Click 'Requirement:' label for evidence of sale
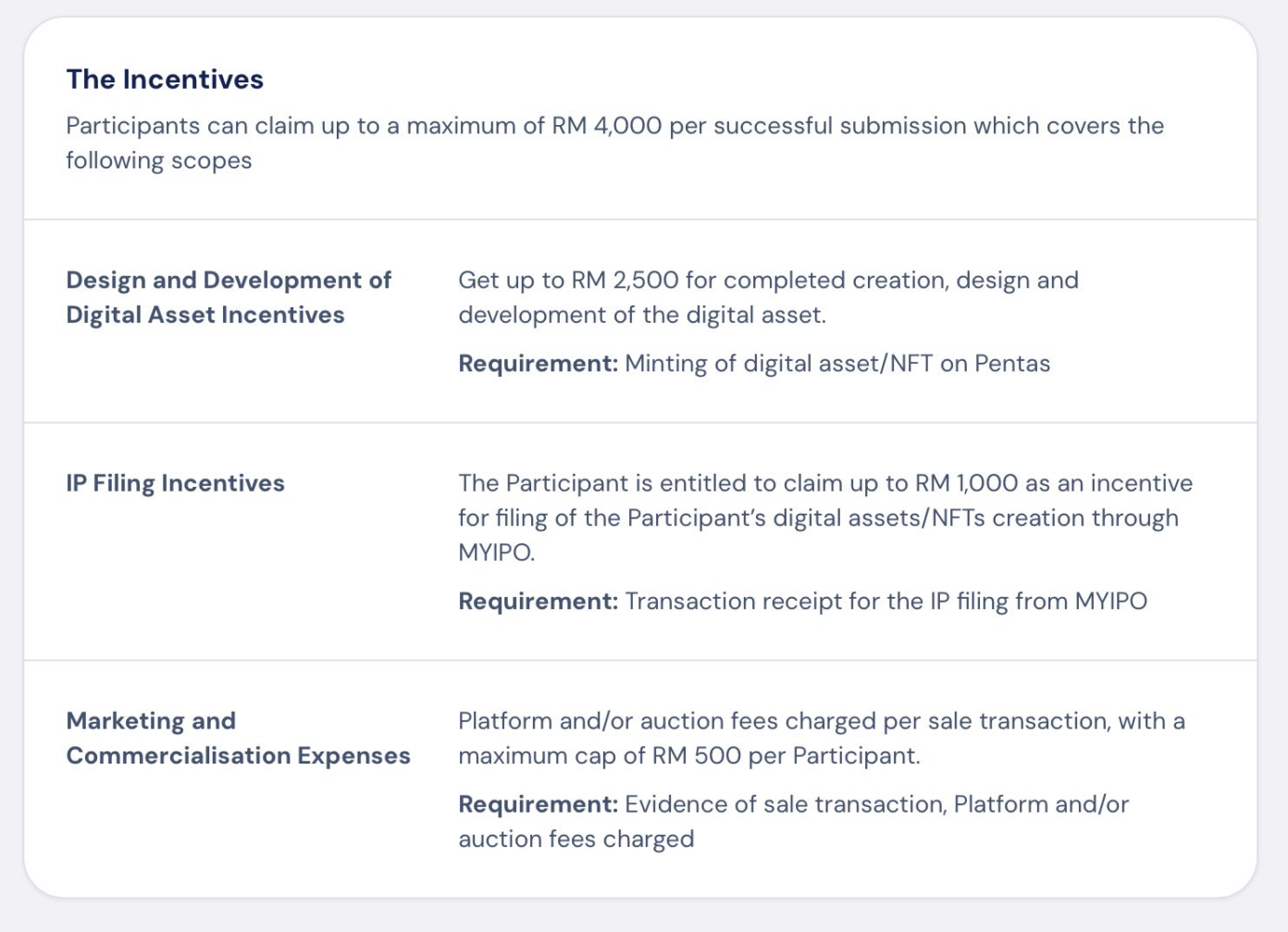1288x932 pixels. 538,804
